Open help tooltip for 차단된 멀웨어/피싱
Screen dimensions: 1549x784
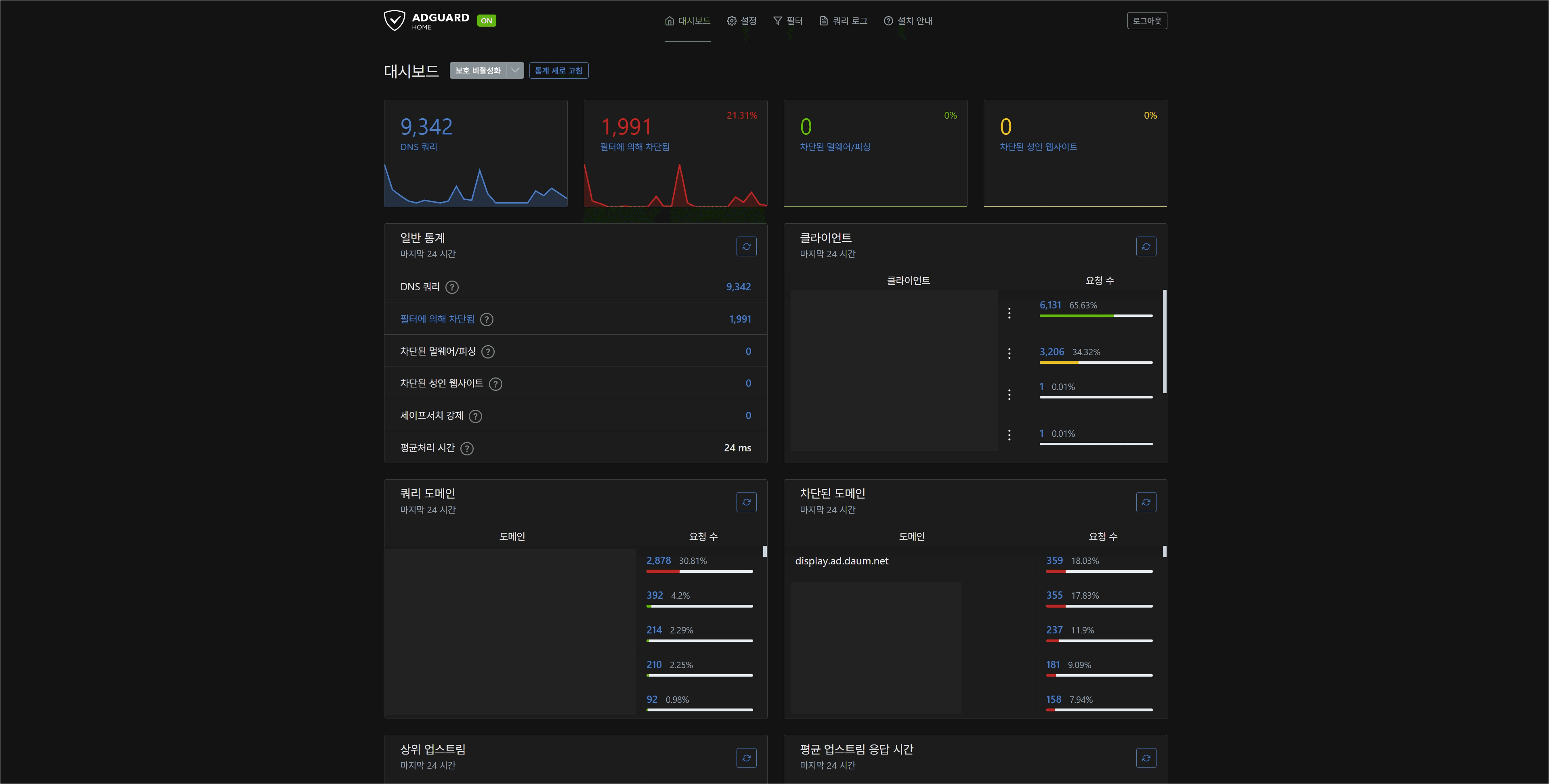(x=488, y=352)
